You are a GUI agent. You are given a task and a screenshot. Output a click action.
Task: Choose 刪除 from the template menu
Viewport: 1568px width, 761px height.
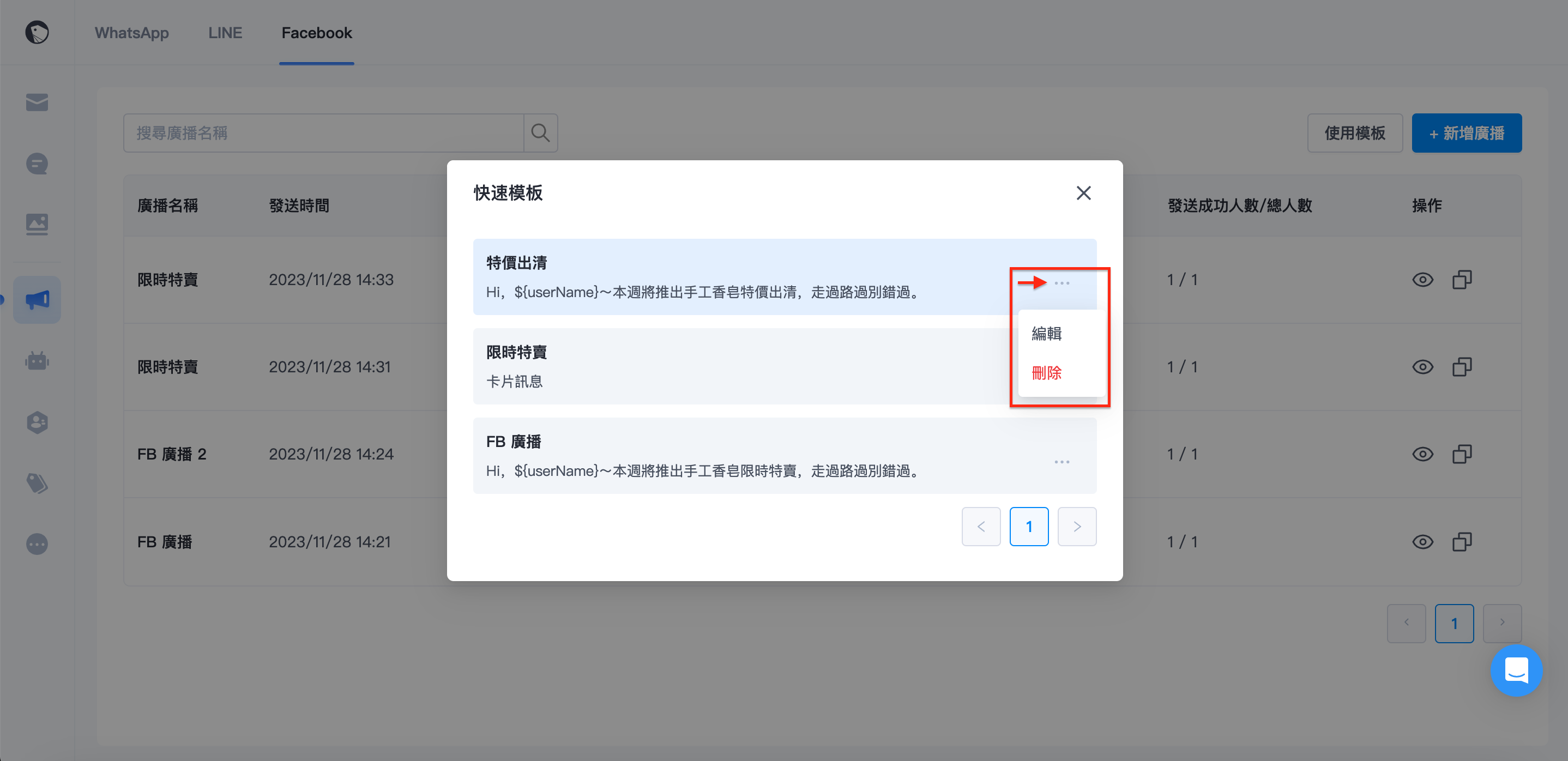pyautogui.click(x=1047, y=372)
